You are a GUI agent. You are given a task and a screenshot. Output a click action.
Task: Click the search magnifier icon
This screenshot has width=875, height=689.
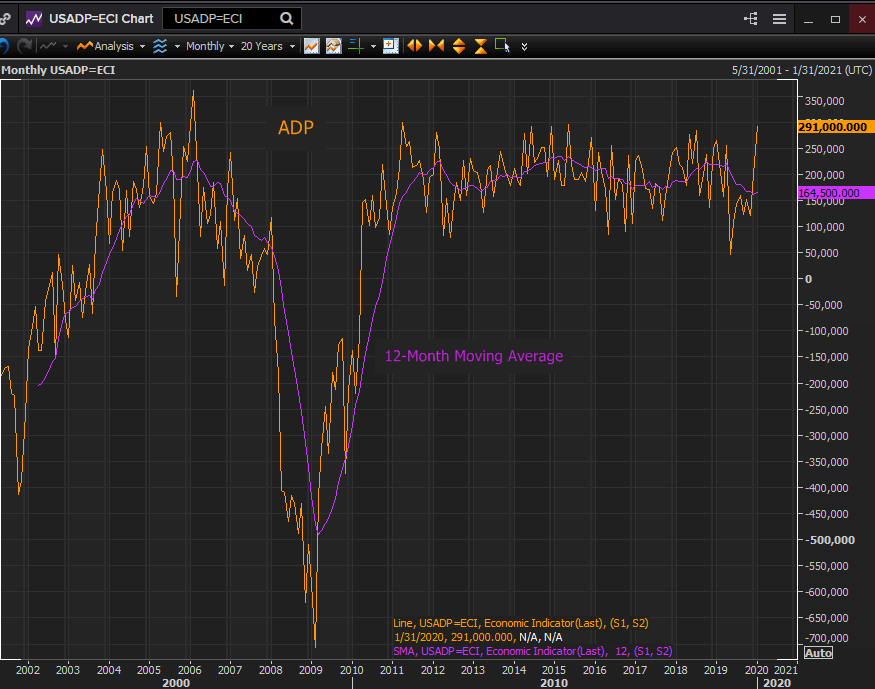click(287, 18)
